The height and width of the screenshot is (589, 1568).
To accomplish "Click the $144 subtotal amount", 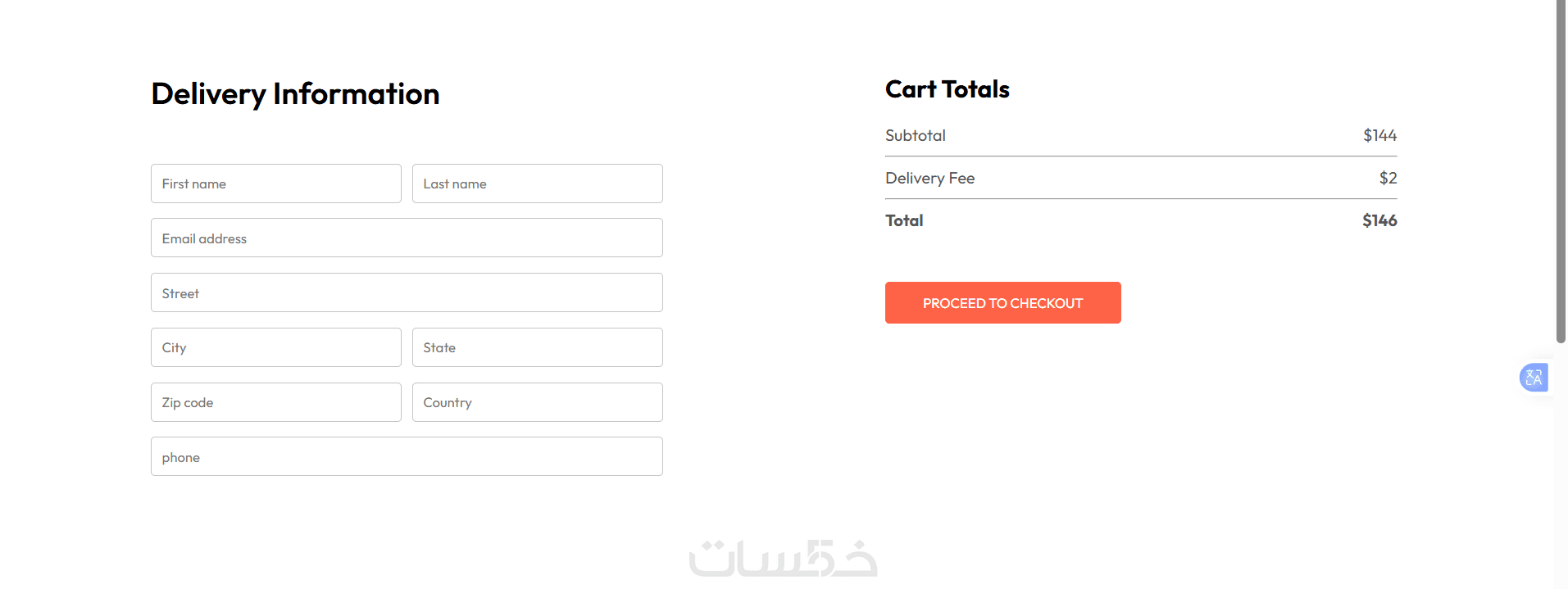I will click(1379, 136).
